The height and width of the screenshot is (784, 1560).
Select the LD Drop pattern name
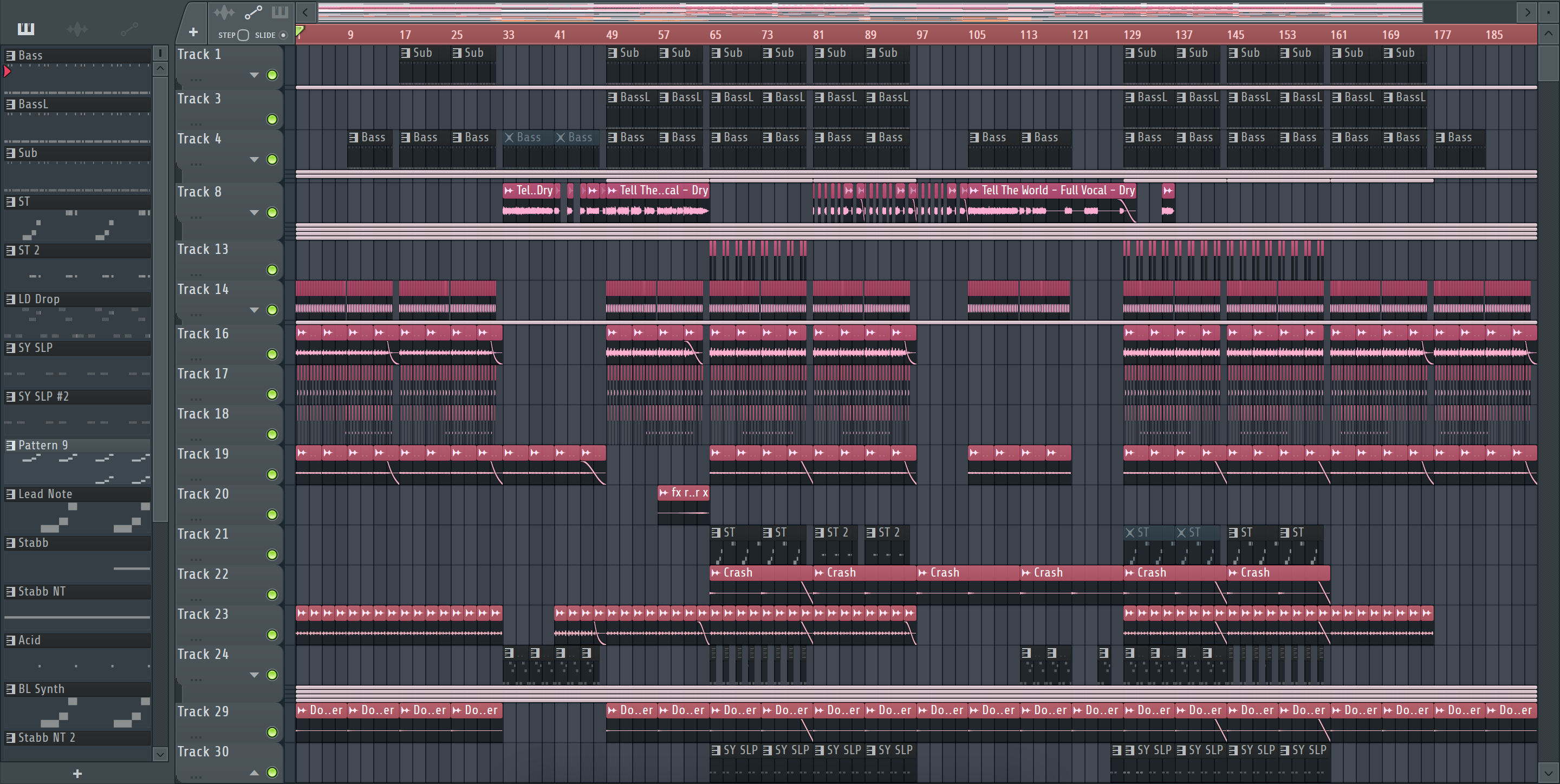pos(39,299)
